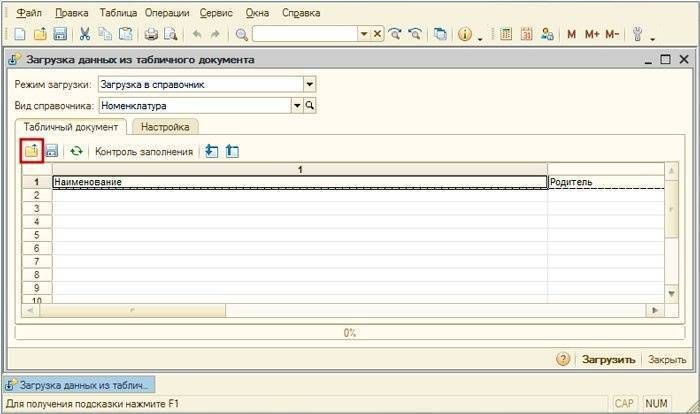The image size is (700, 414).
Task: Click the New document icon in main toolbar
Action: (20, 34)
